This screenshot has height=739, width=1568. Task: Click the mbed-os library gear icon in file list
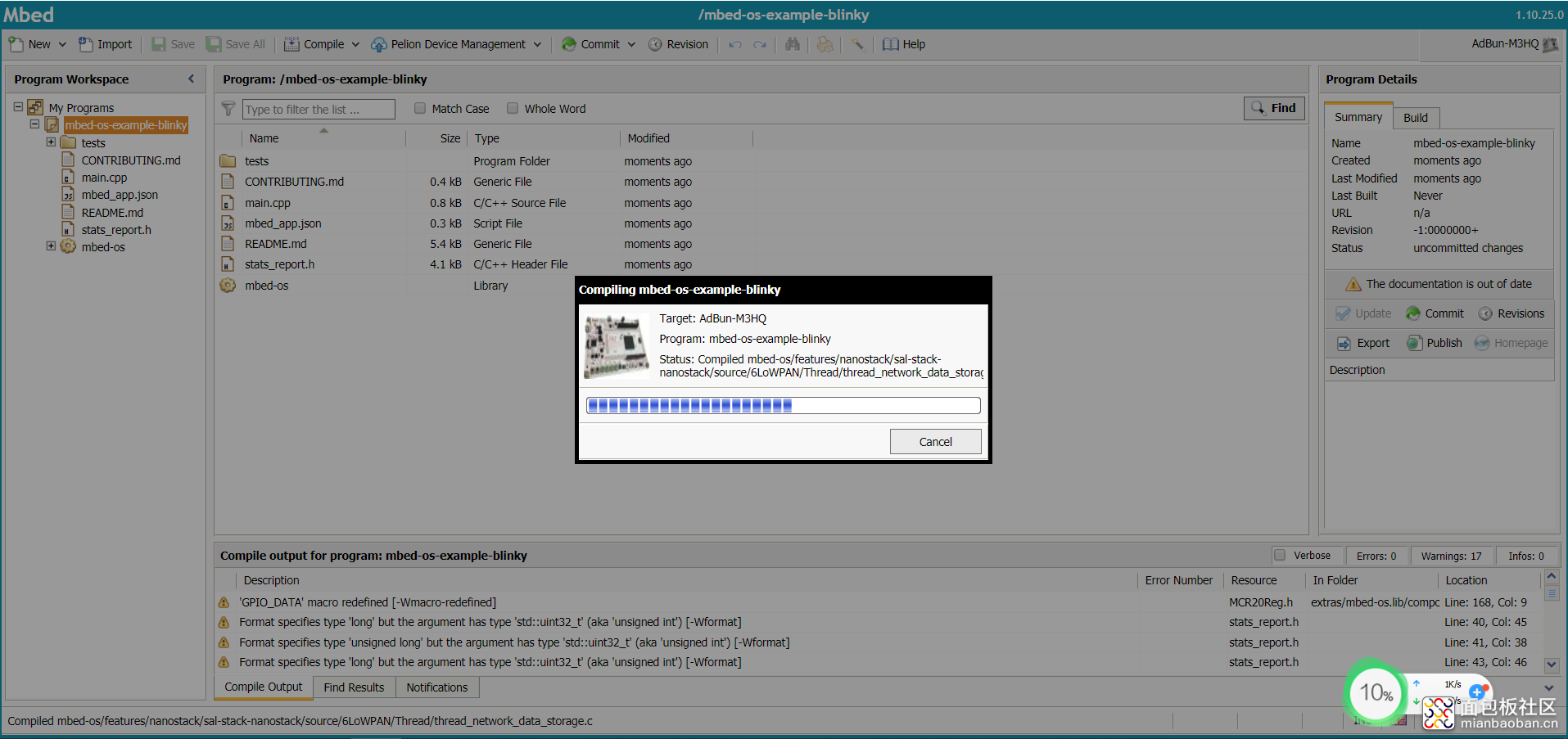pyautogui.click(x=228, y=286)
